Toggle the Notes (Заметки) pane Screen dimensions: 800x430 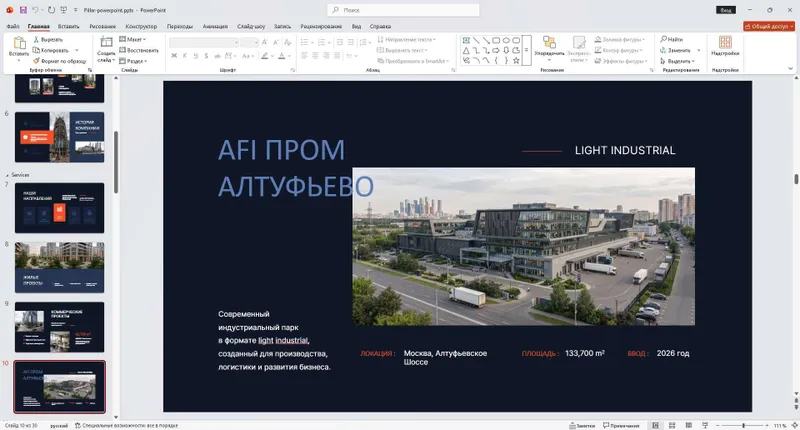pyautogui.click(x=582, y=425)
